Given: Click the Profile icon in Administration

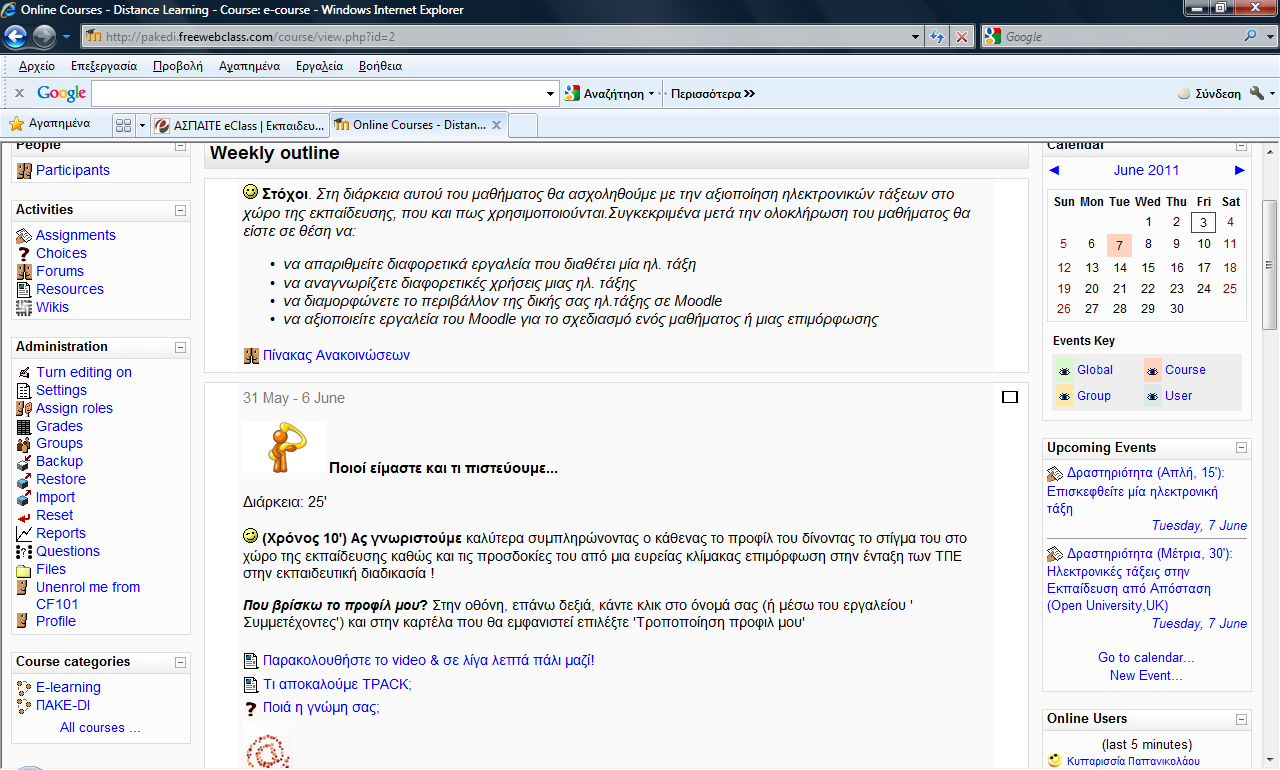Looking at the screenshot, I should pos(24,621).
